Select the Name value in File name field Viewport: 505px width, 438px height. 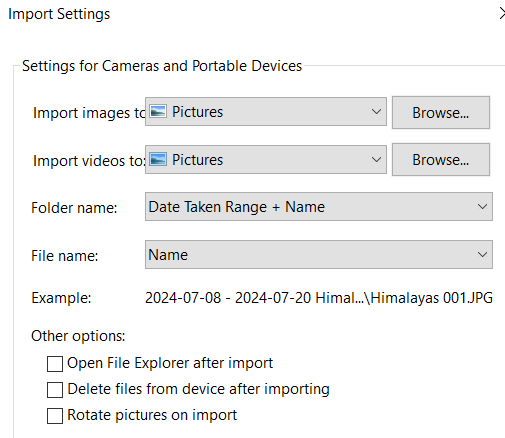168,255
